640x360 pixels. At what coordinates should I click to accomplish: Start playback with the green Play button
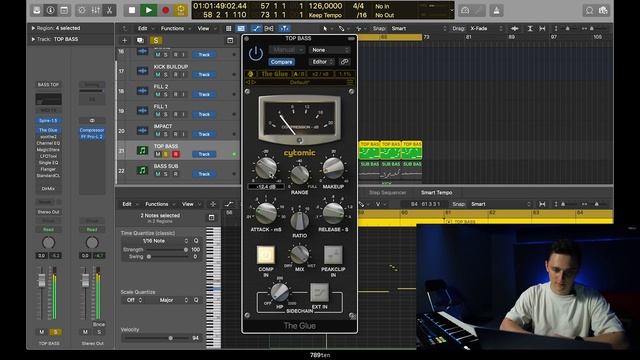tap(149, 10)
